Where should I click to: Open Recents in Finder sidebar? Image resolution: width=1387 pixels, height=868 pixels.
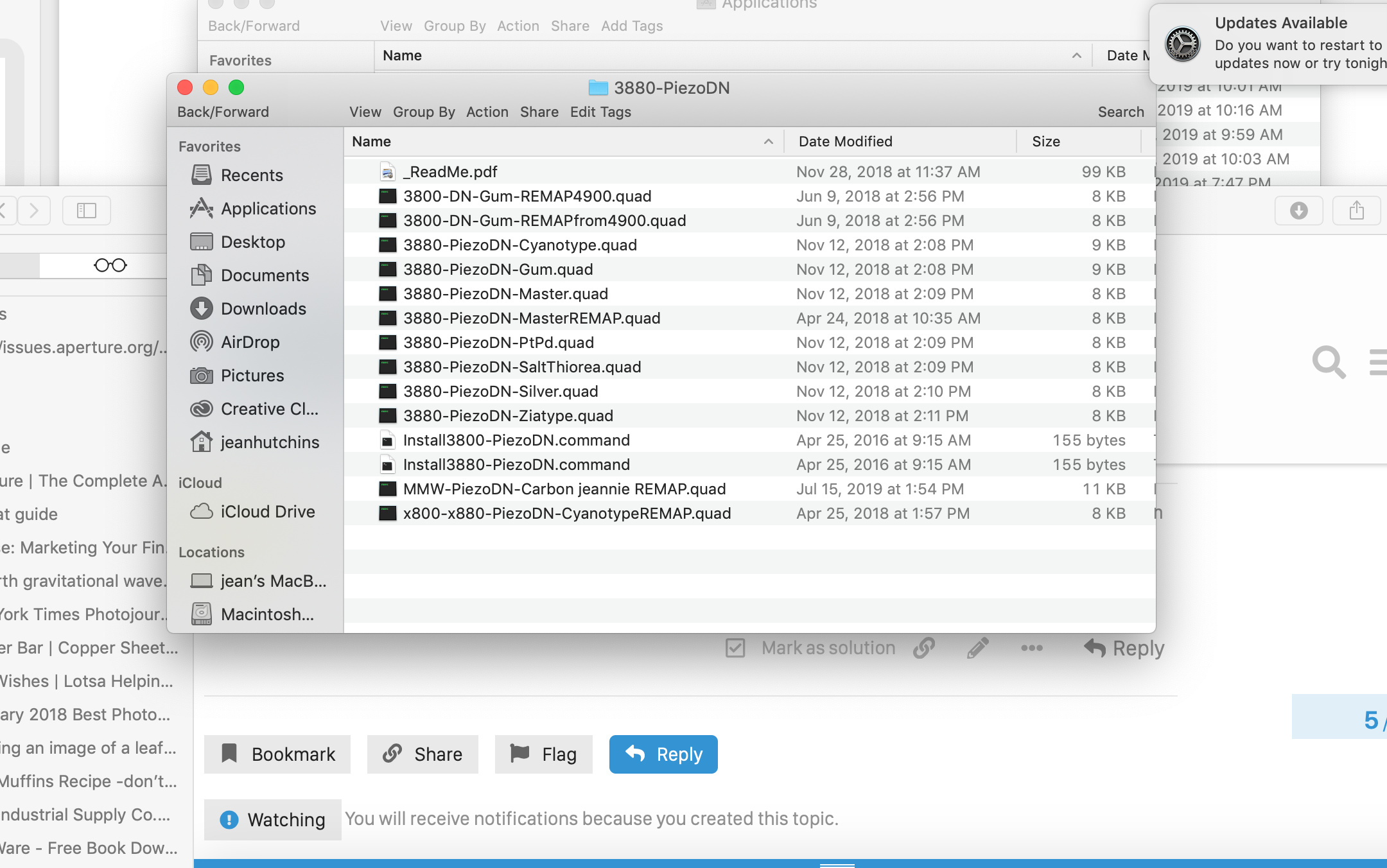click(x=252, y=175)
